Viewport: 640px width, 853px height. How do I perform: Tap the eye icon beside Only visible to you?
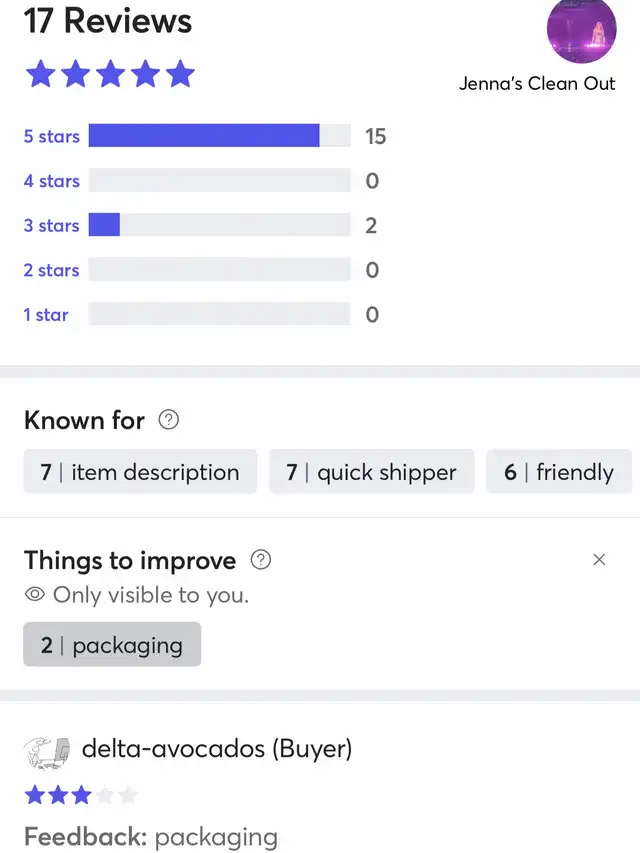click(x=35, y=595)
